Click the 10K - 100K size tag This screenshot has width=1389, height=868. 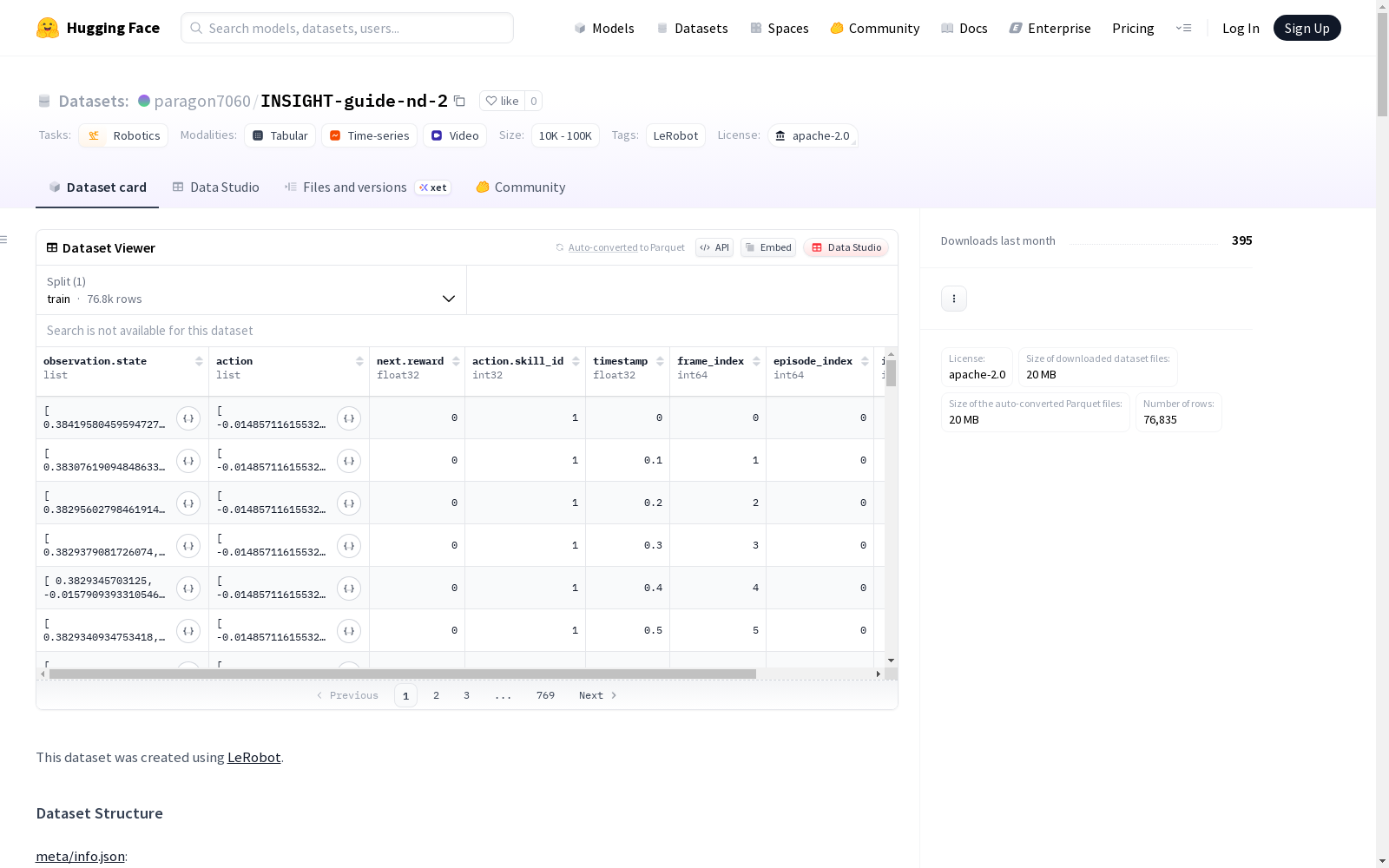[x=565, y=135]
